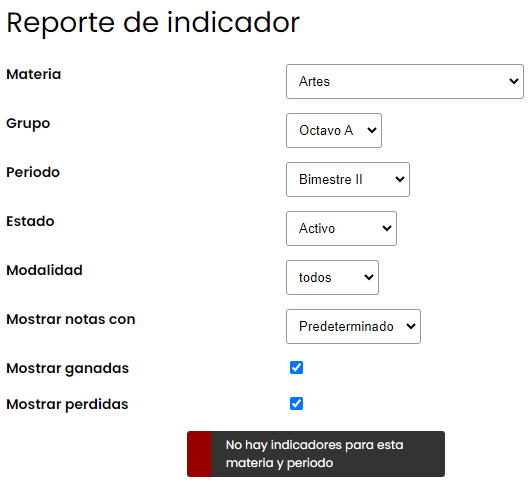Click the chevron arrow on Periodo select

[400, 180]
